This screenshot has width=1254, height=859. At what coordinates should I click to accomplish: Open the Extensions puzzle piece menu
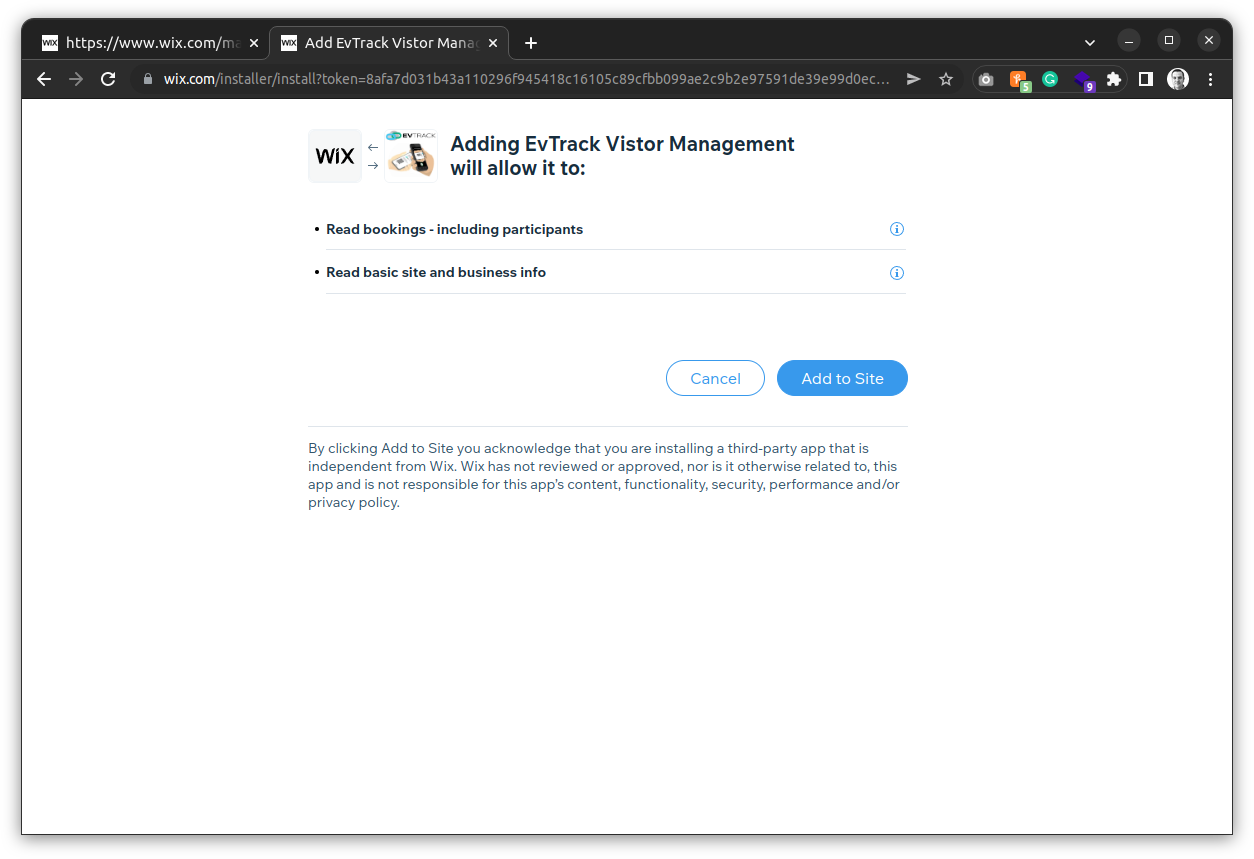point(1114,79)
